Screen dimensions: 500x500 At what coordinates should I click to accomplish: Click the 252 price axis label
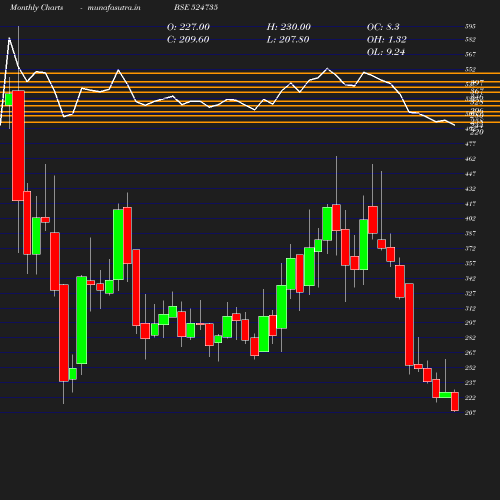tap(470, 368)
